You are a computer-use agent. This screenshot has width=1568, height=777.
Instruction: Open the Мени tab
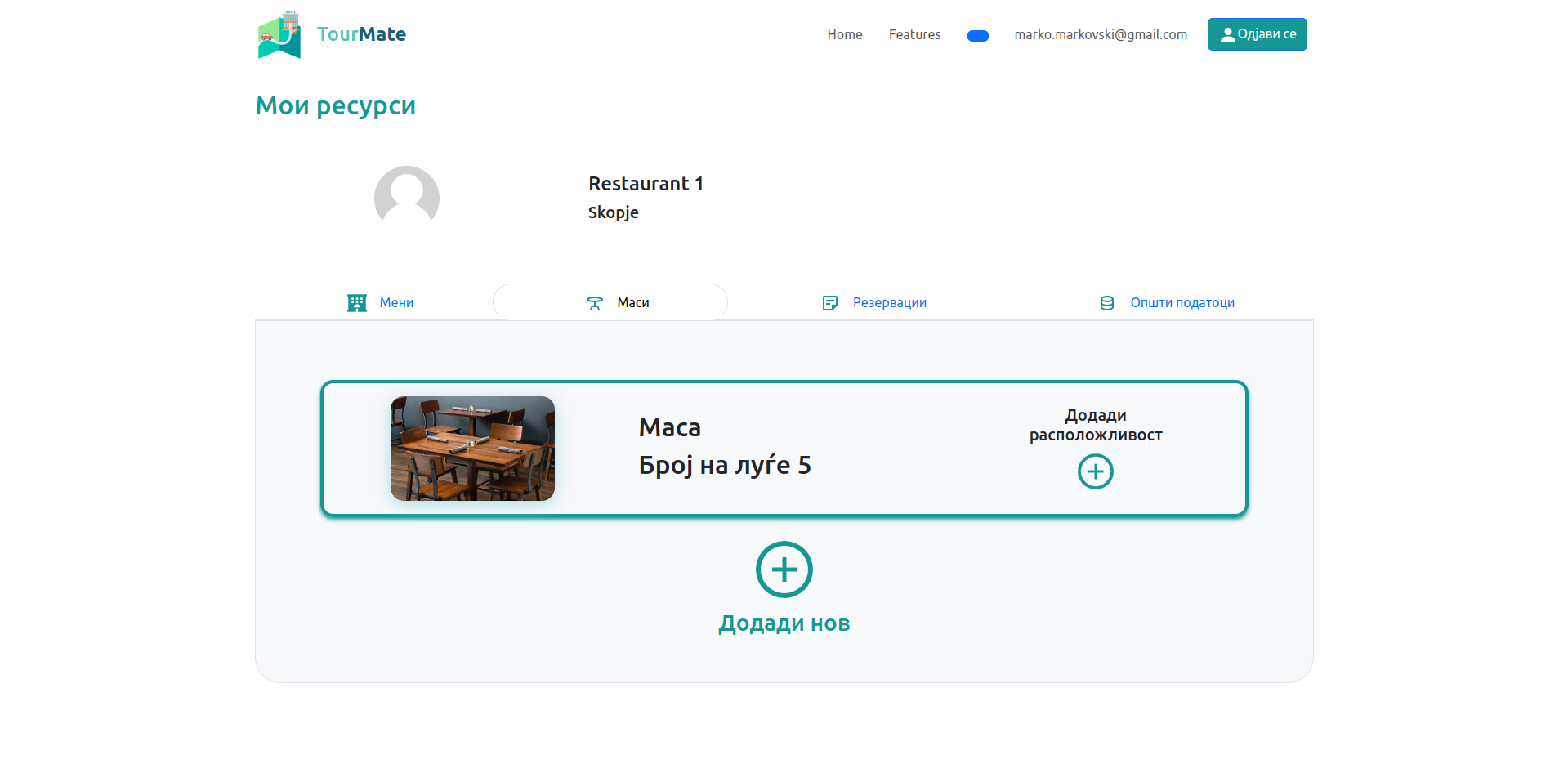[396, 303]
